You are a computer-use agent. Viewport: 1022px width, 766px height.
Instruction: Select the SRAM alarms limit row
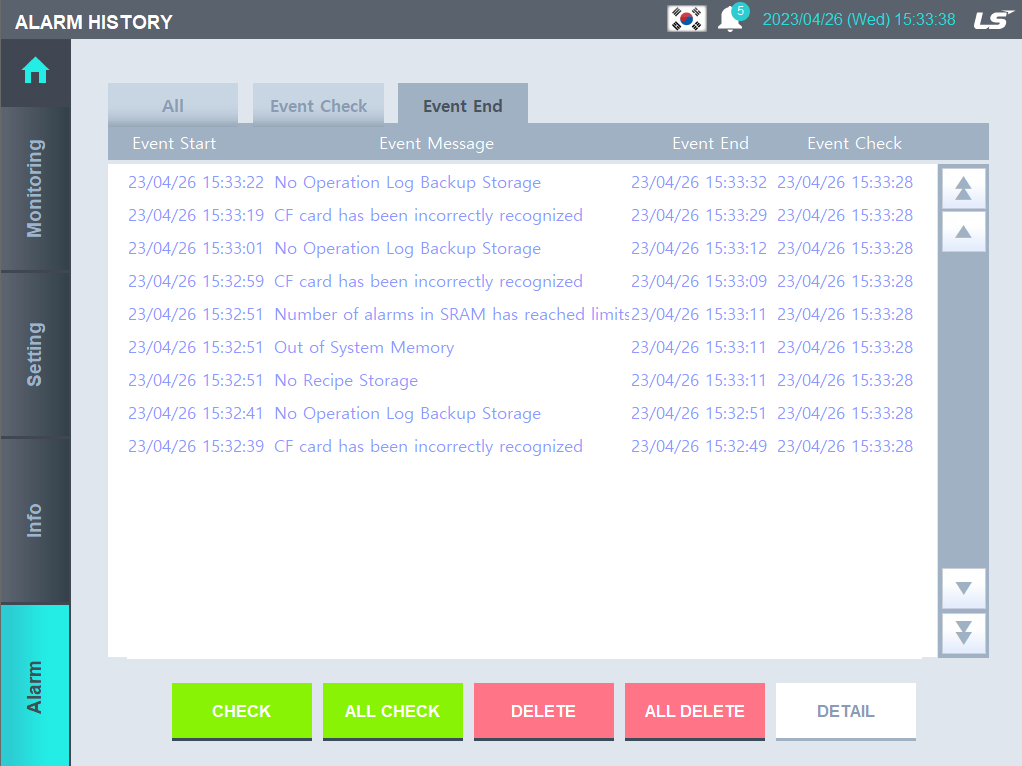[x=521, y=314]
